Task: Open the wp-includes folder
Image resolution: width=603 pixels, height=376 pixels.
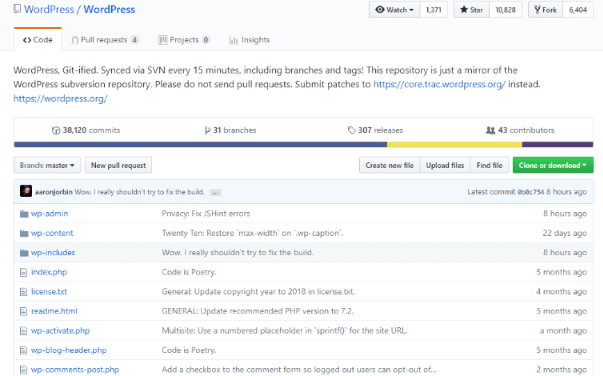Action: [53, 253]
